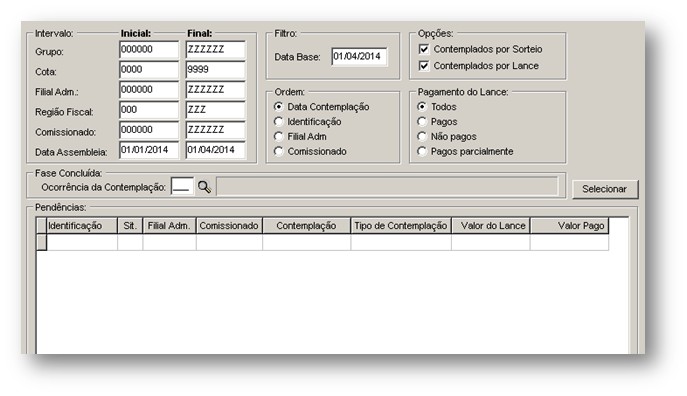
Task: Focus Data Assembleia initial date 01/01/2014
Action: (x=149, y=150)
